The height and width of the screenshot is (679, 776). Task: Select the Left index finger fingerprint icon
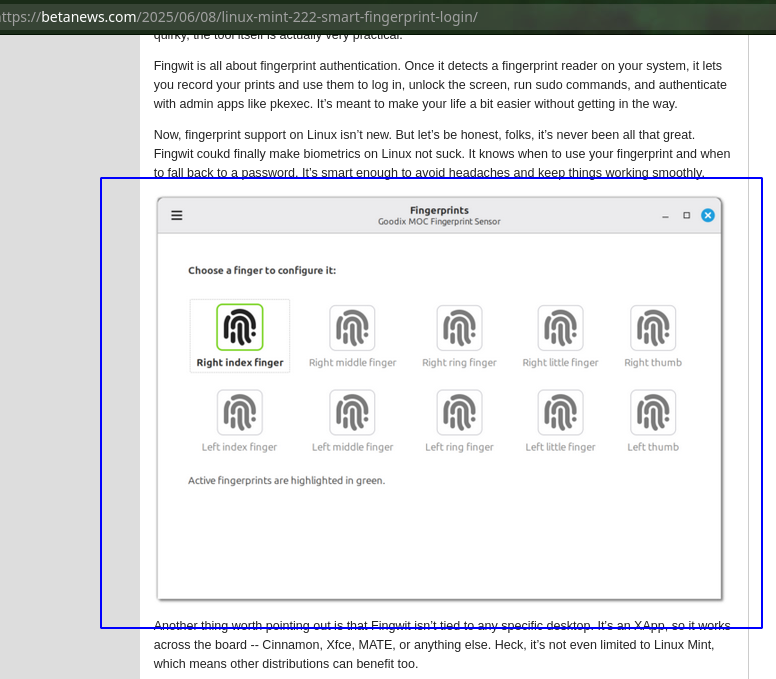pos(240,412)
